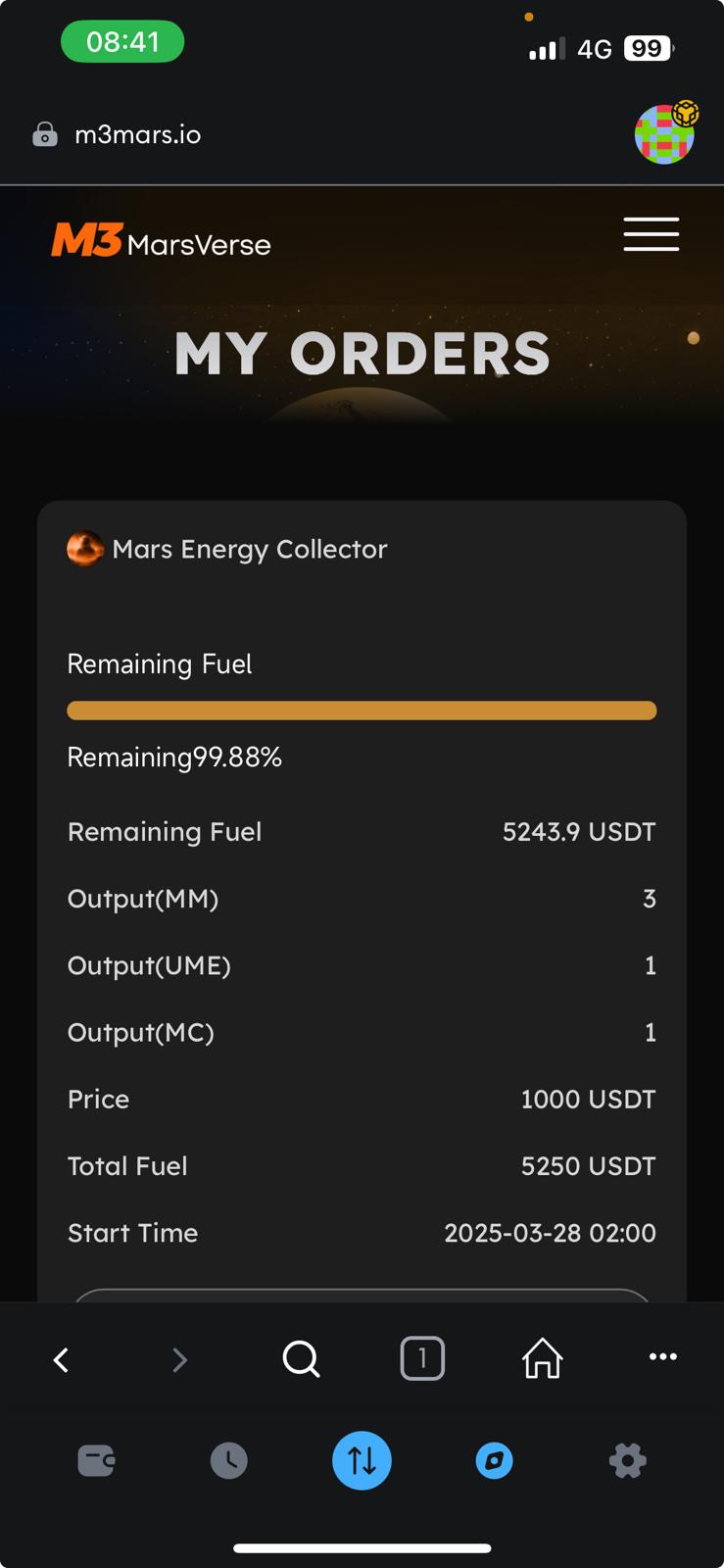The width and height of the screenshot is (724, 1568).
Task: Open the three-dots more options menu
Action: click(663, 1357)
